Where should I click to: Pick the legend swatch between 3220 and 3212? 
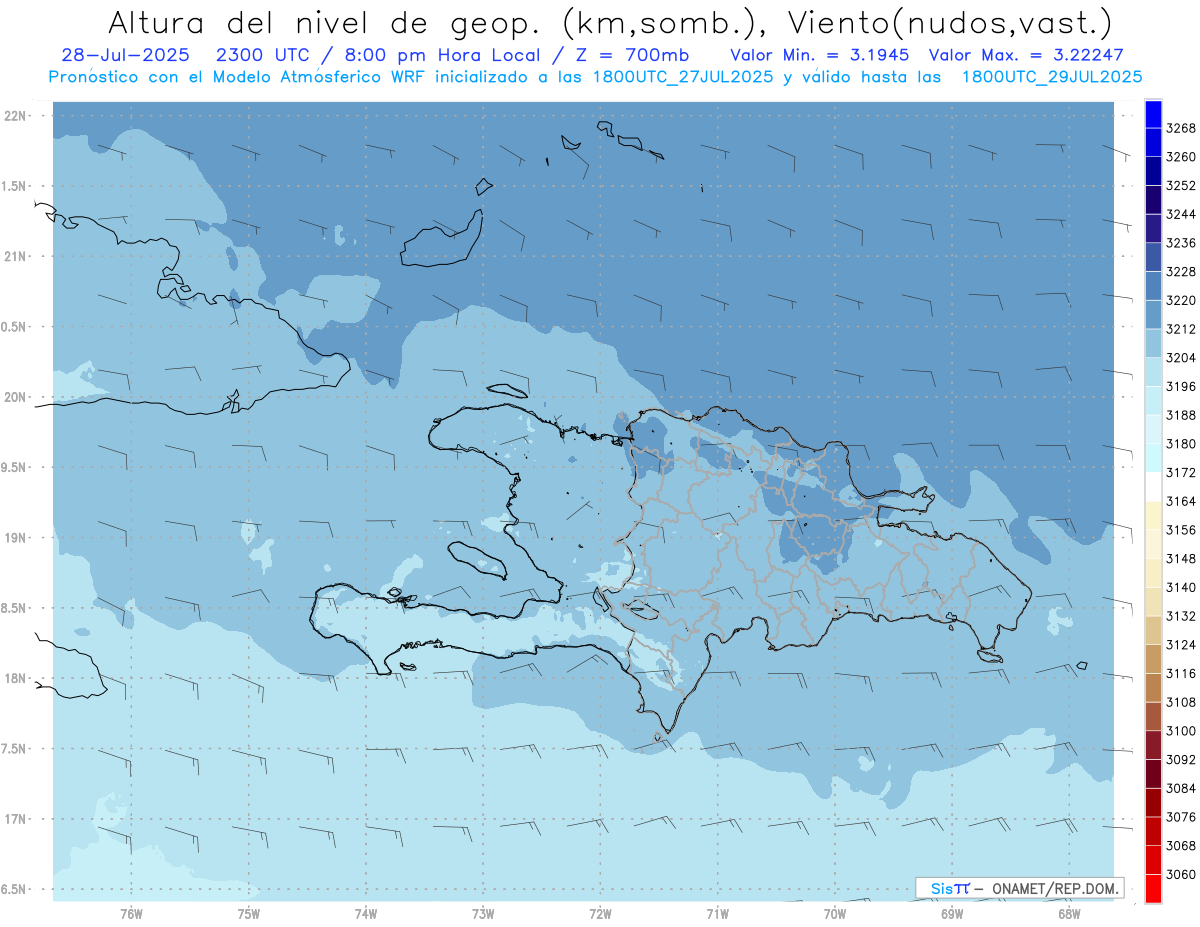pos(1153,314)
